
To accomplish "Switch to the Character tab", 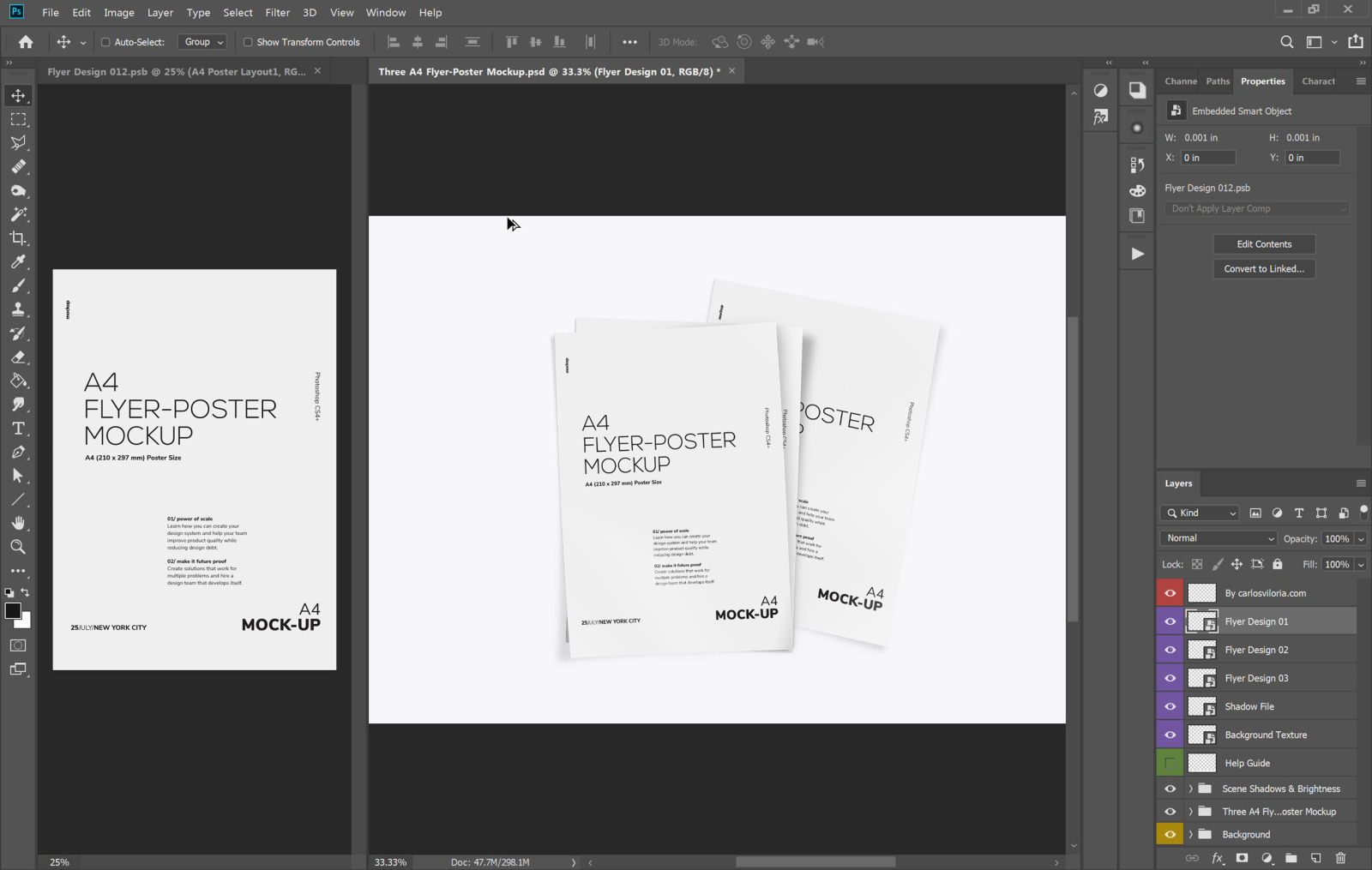I will pos(1318,81).
